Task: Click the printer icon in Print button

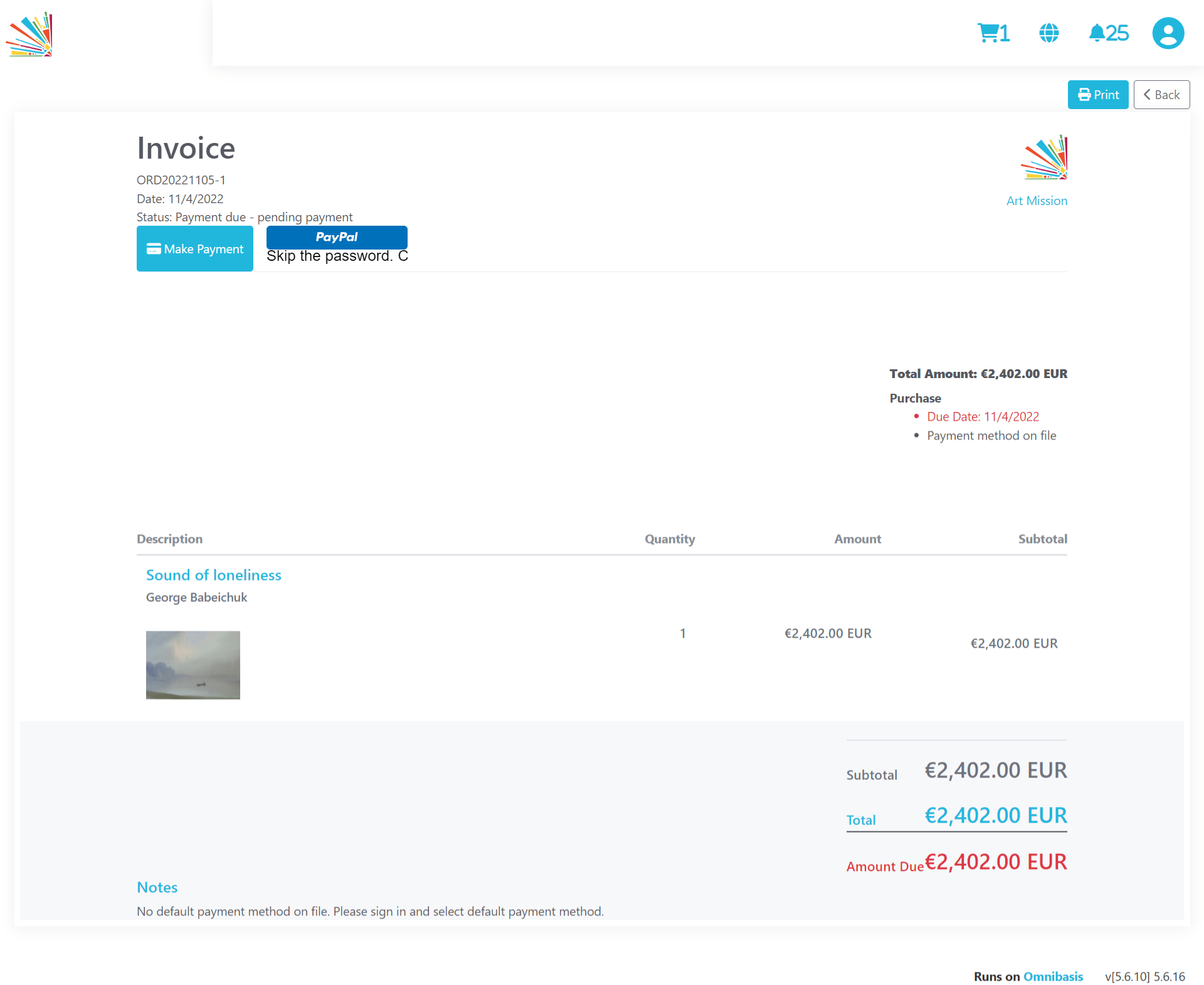Action: [1084, 95]
